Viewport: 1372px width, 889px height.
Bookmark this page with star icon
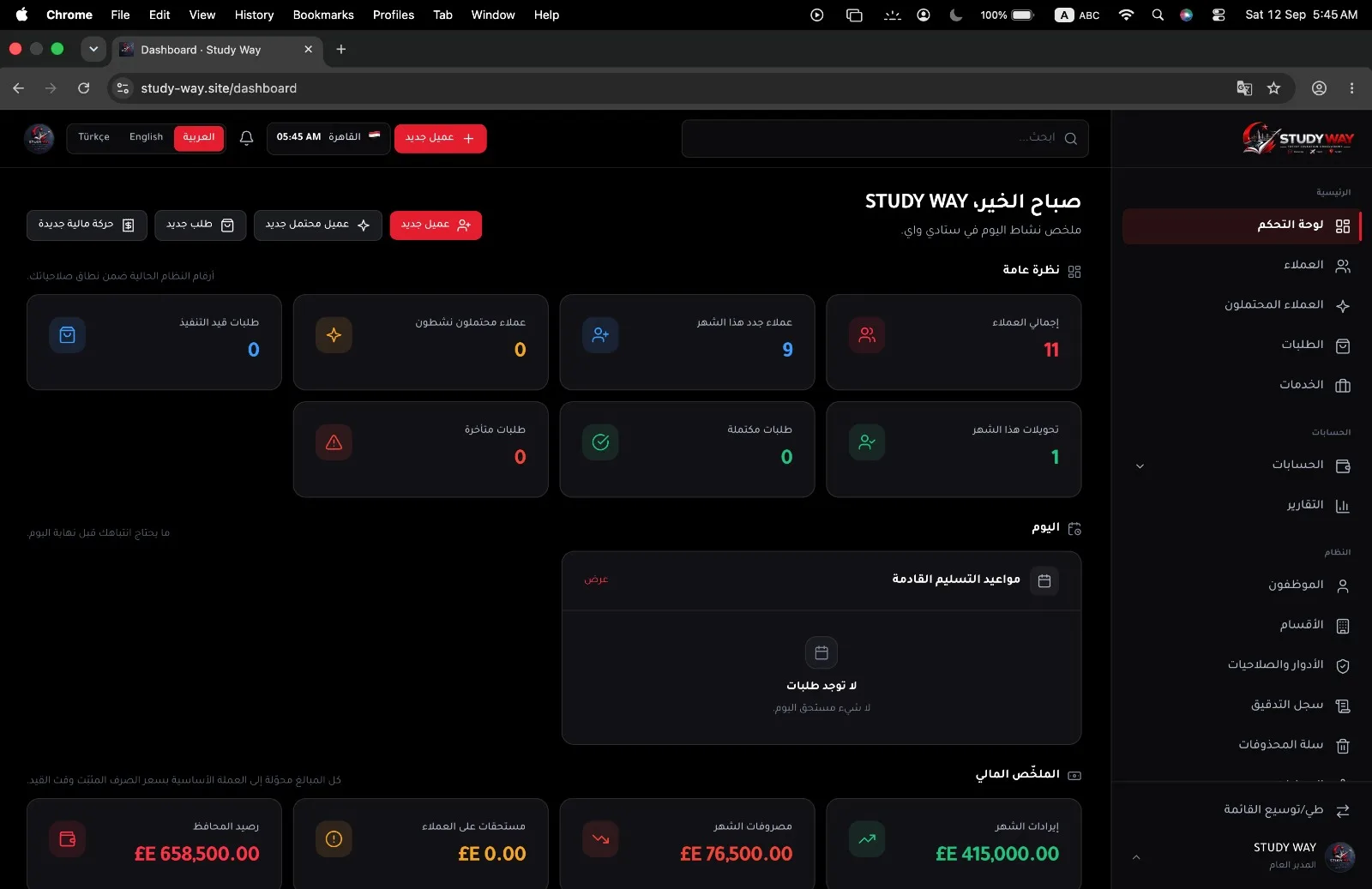click(1273, 88)
